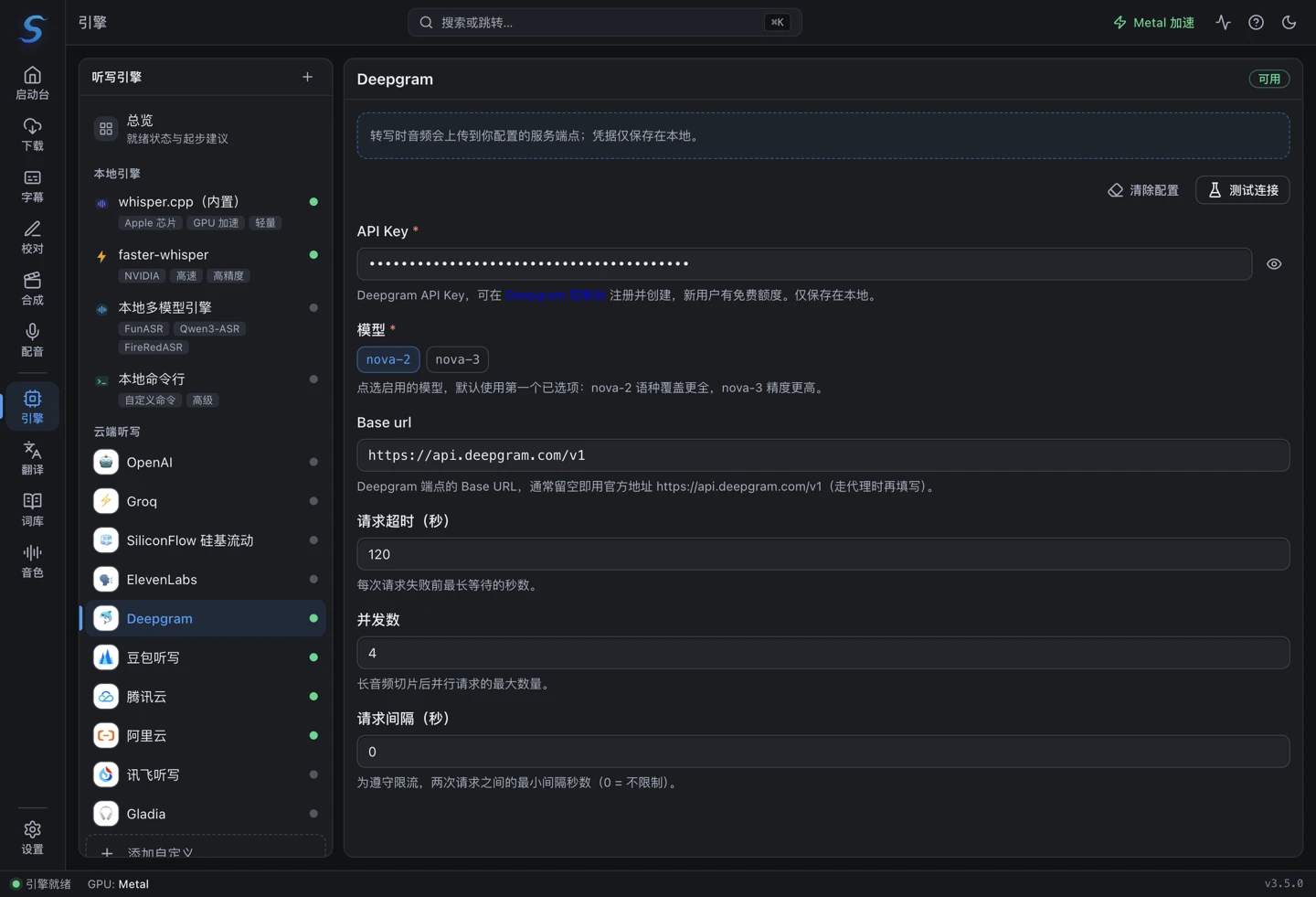The image size is (1316, 897).
Task: Open the 配音 dubbing microphone item
Action: [x=32, y=339]
